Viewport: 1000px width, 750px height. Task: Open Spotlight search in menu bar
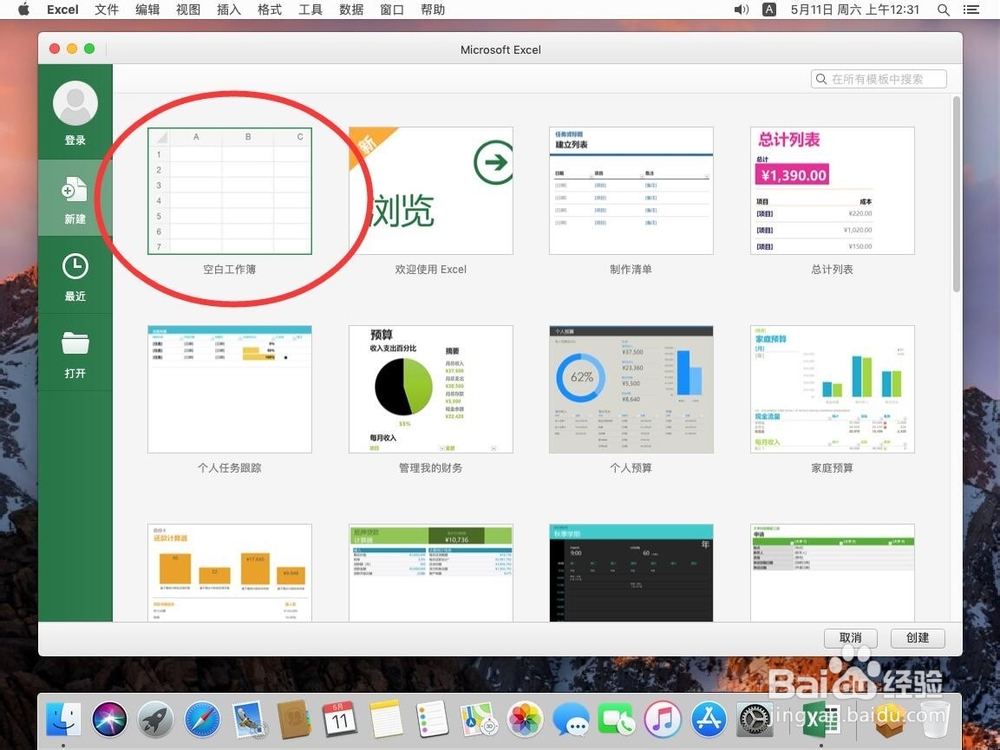(x=943, y=10)
